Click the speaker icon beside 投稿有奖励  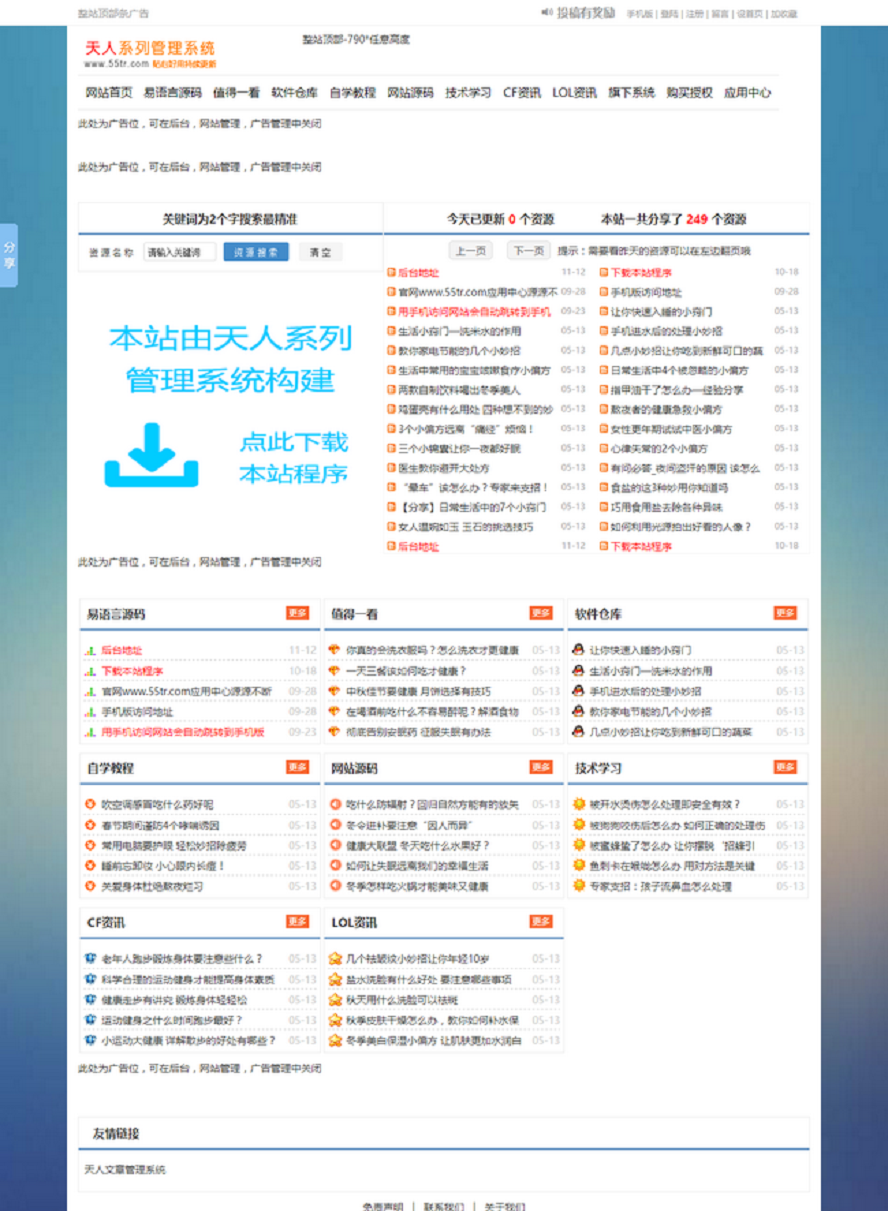point(547,13)
